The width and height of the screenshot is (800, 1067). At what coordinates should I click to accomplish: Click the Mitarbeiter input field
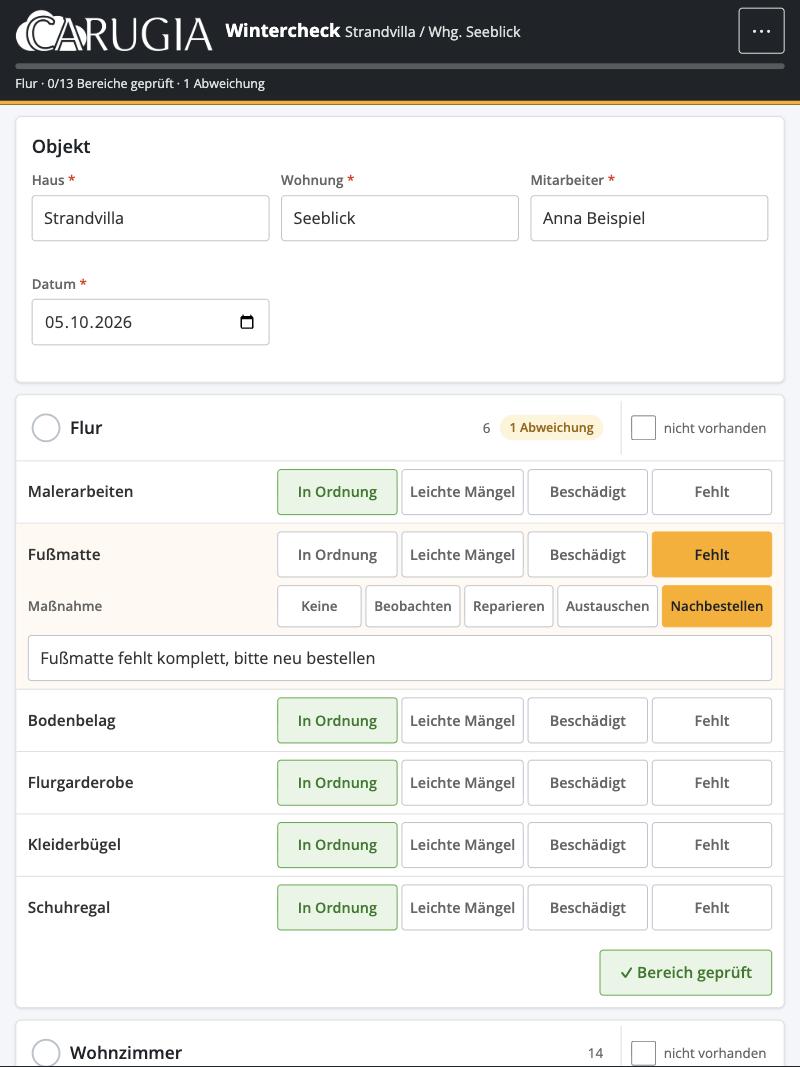tap(650, 218)
